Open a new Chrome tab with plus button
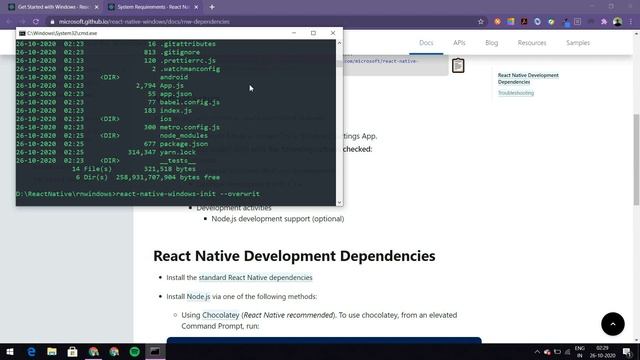The image size is (640, 360). [x=212, y=7]
